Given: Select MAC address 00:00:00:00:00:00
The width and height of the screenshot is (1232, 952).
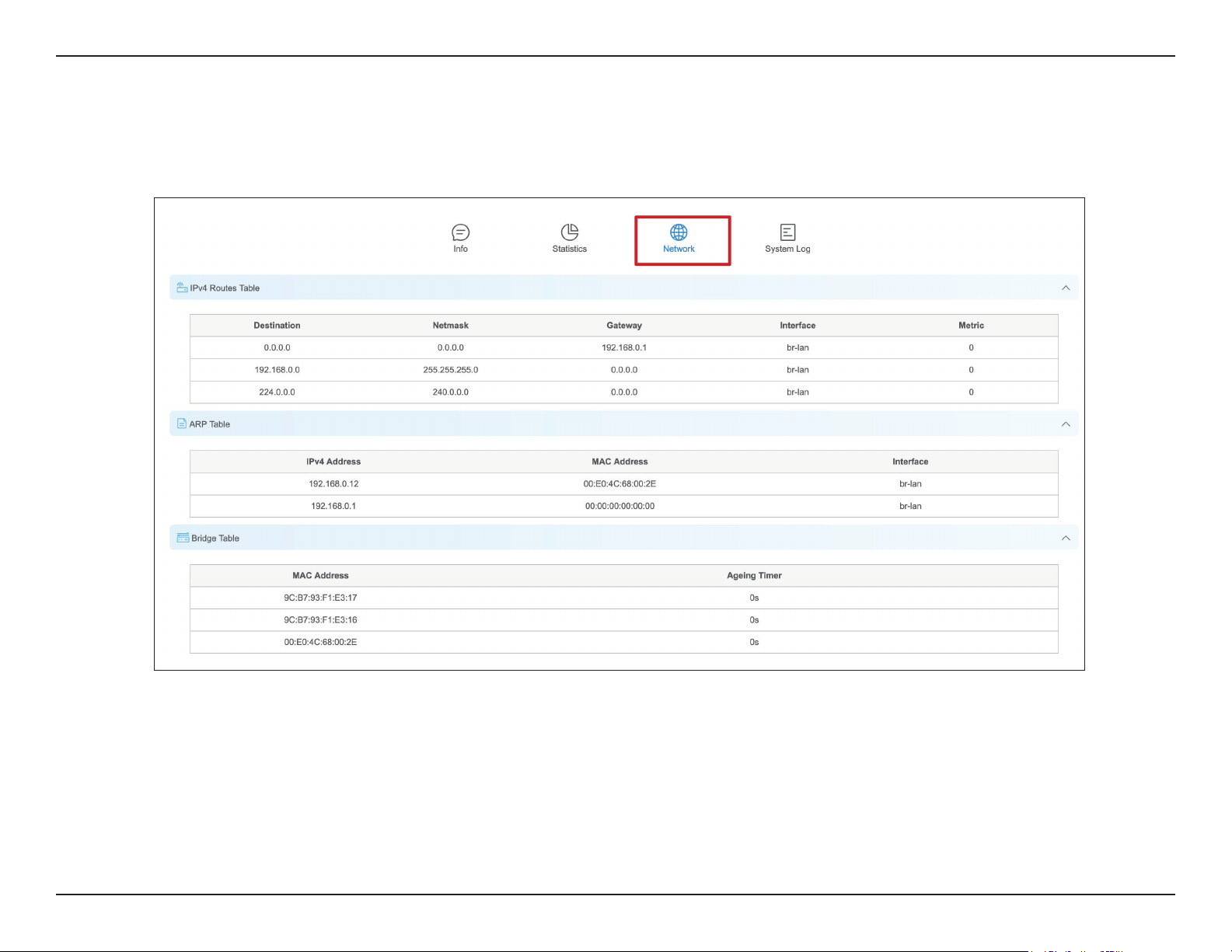Looking at the screenshot, I should tap(619, 506).
